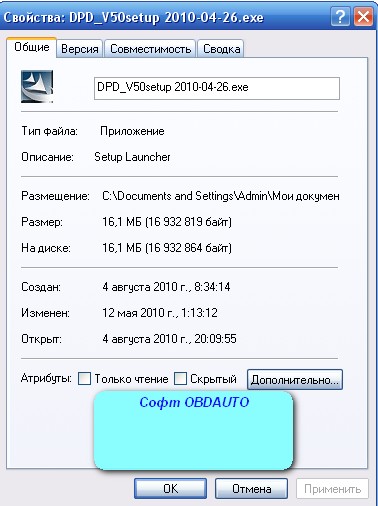Click the cyan Софт OBDAUTO banner
The height and width of the screenshot is (506, 378).
pos(194,430)
